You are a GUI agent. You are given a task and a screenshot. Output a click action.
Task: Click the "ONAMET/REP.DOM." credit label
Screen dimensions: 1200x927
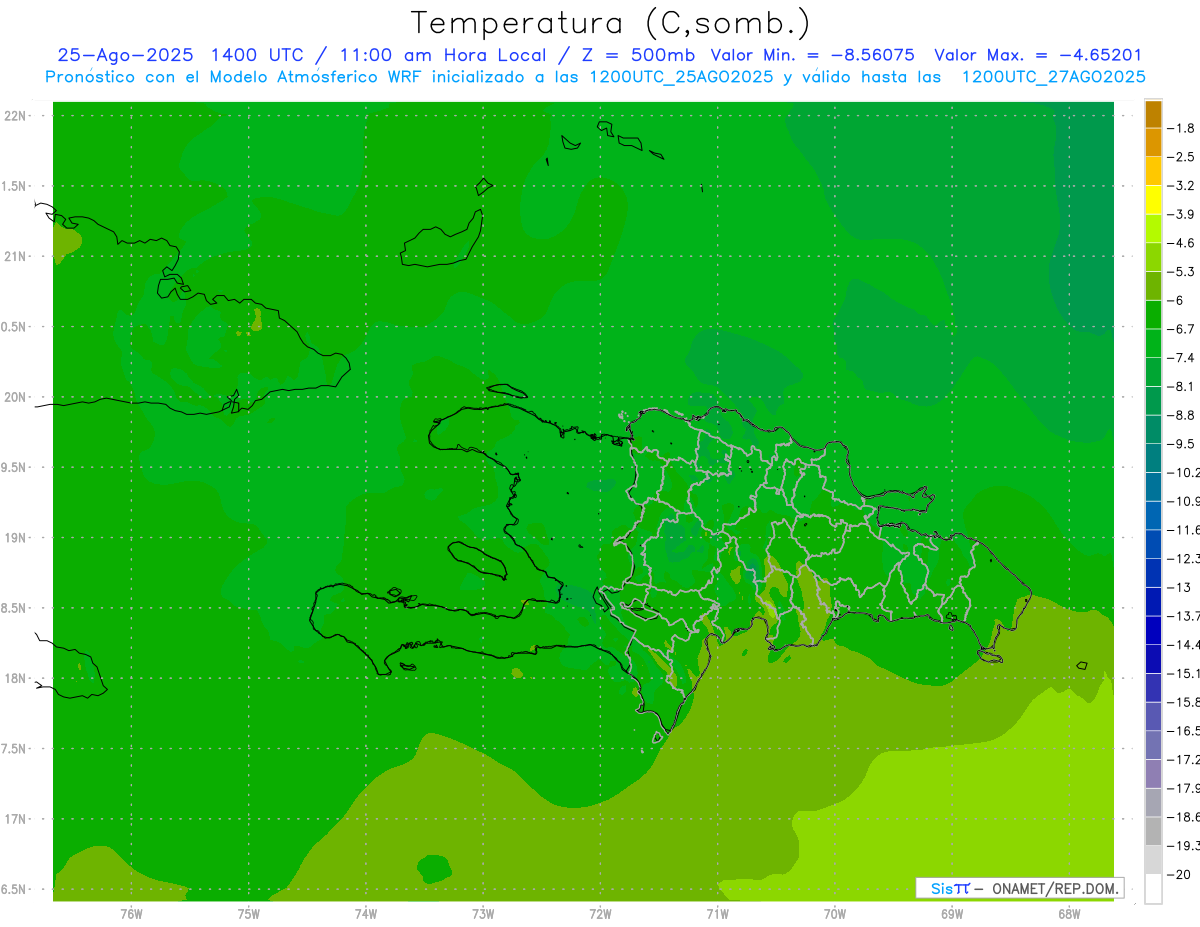pyautogui.click(x=1055, y=888)
